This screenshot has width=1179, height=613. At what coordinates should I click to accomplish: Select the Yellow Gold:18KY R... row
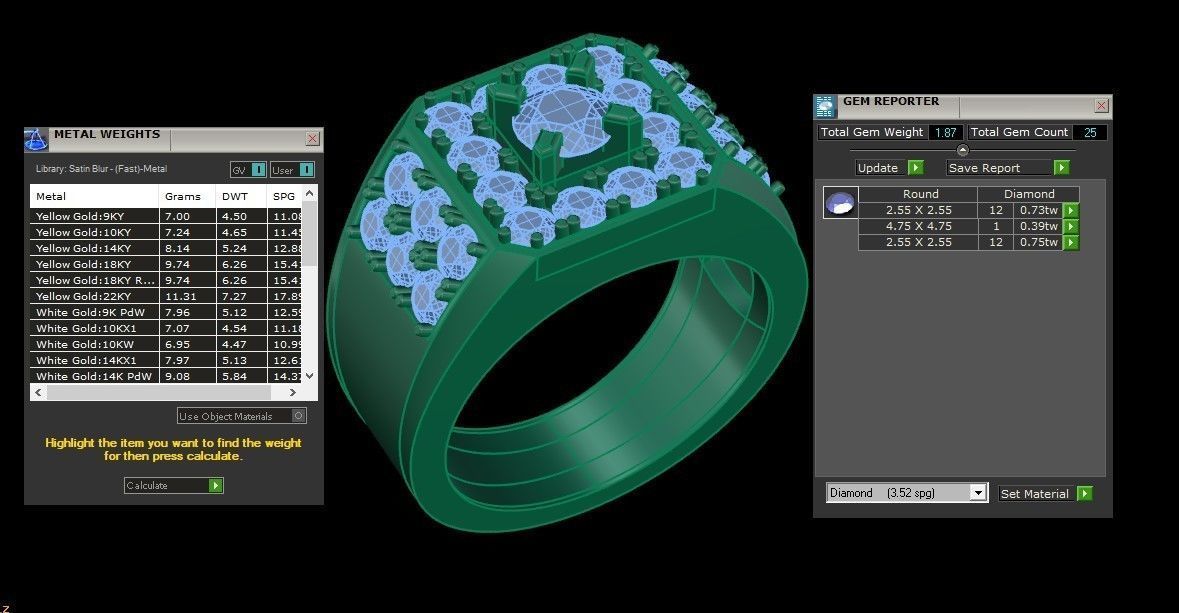point(166,280)
